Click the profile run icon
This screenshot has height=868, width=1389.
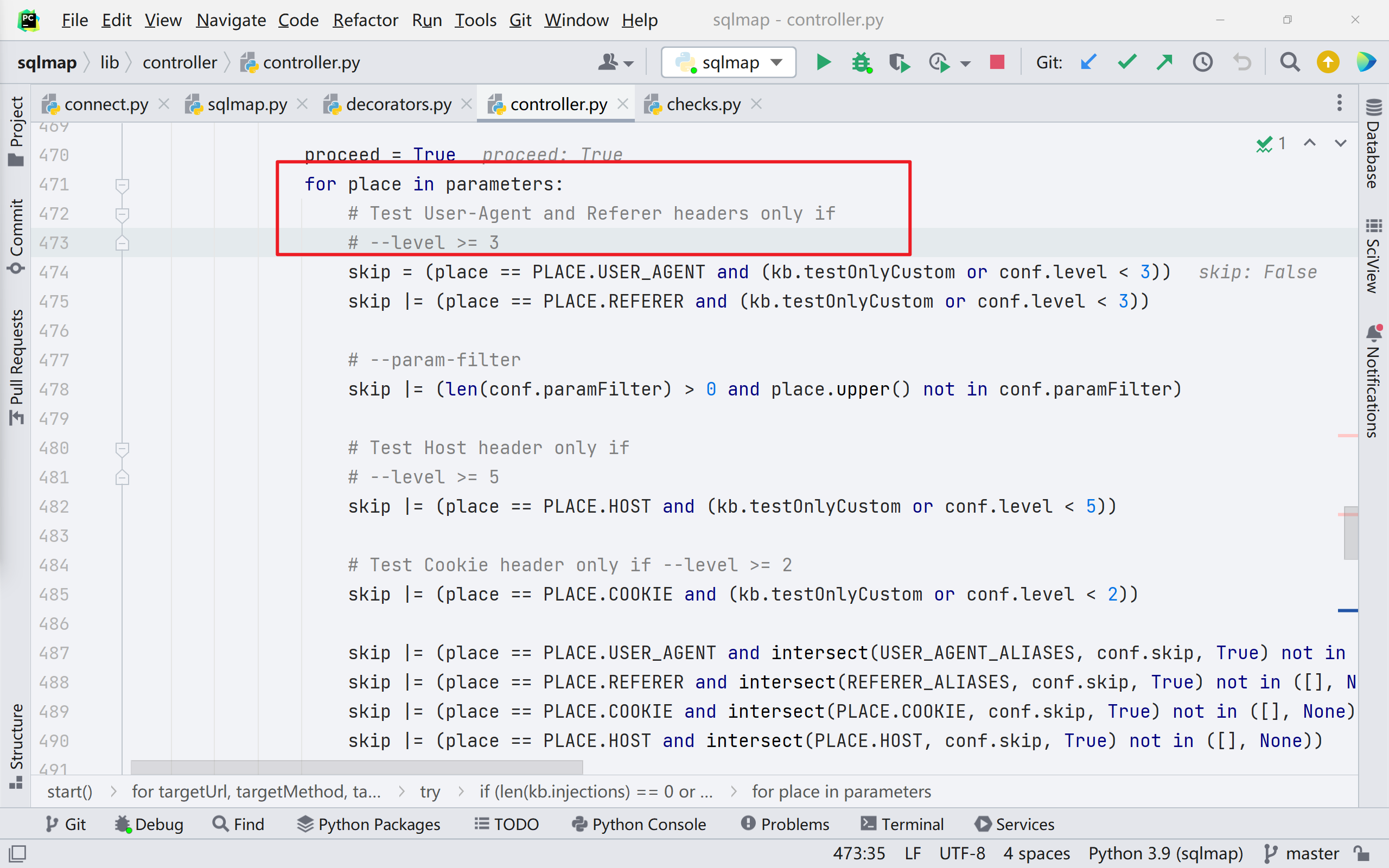click(x=939, y=62)
